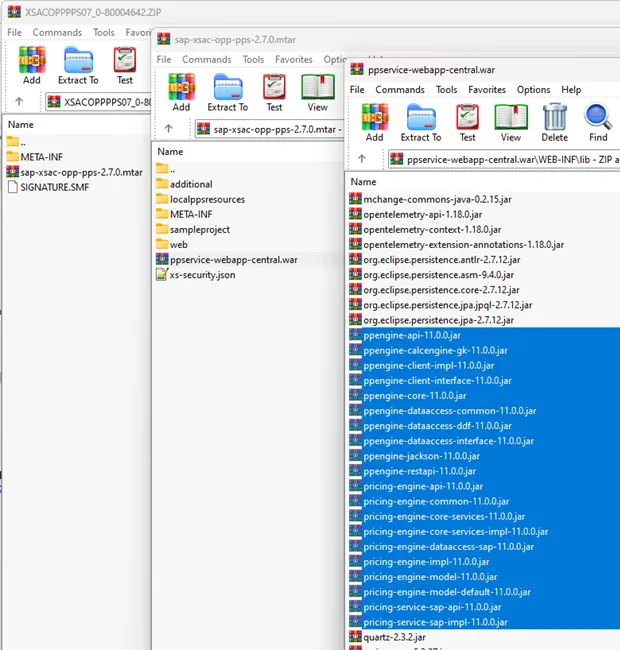Viewport: 620px width, 650px height.
Task: Go up one level in sap-xsac-opp-pps-2.7.0.mtar window
Action: click(168, 129)
